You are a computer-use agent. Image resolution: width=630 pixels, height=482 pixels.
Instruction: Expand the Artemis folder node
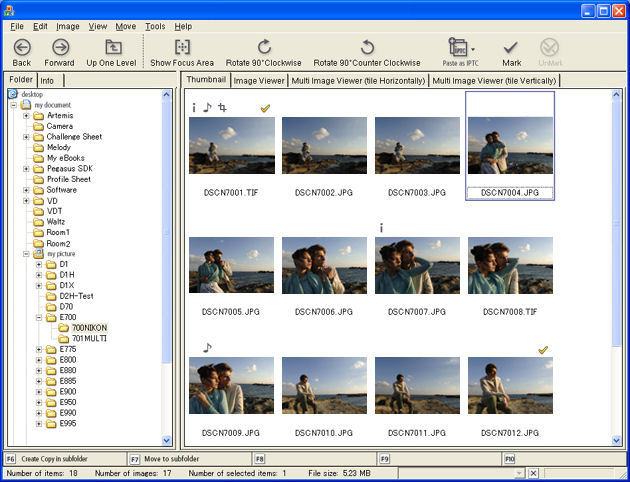25,116
